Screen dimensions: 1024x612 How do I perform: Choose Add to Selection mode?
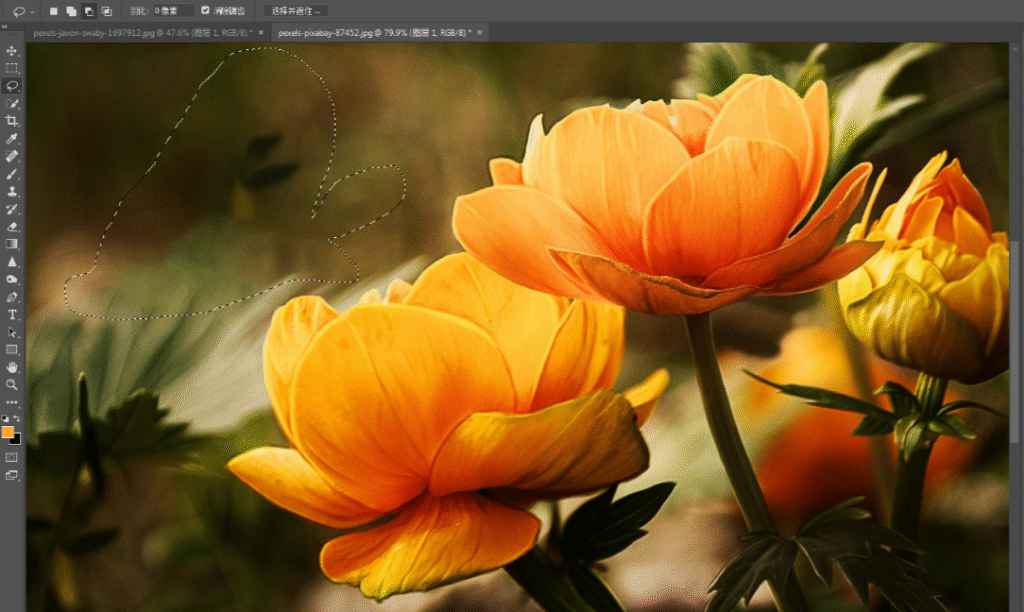[x=71, y=11]
